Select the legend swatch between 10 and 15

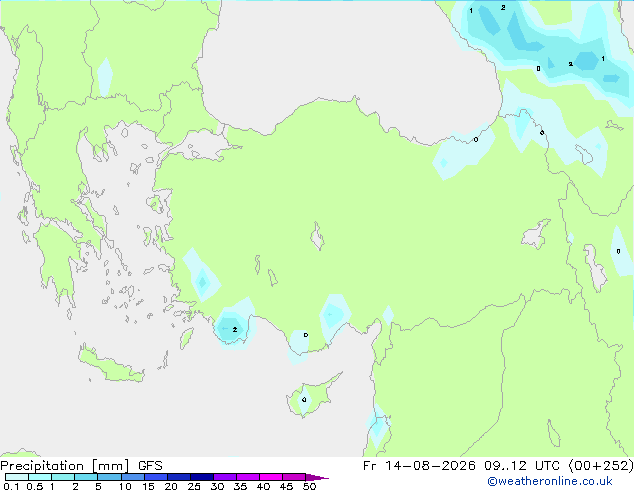pyautogui.click(x=133, y=477)
